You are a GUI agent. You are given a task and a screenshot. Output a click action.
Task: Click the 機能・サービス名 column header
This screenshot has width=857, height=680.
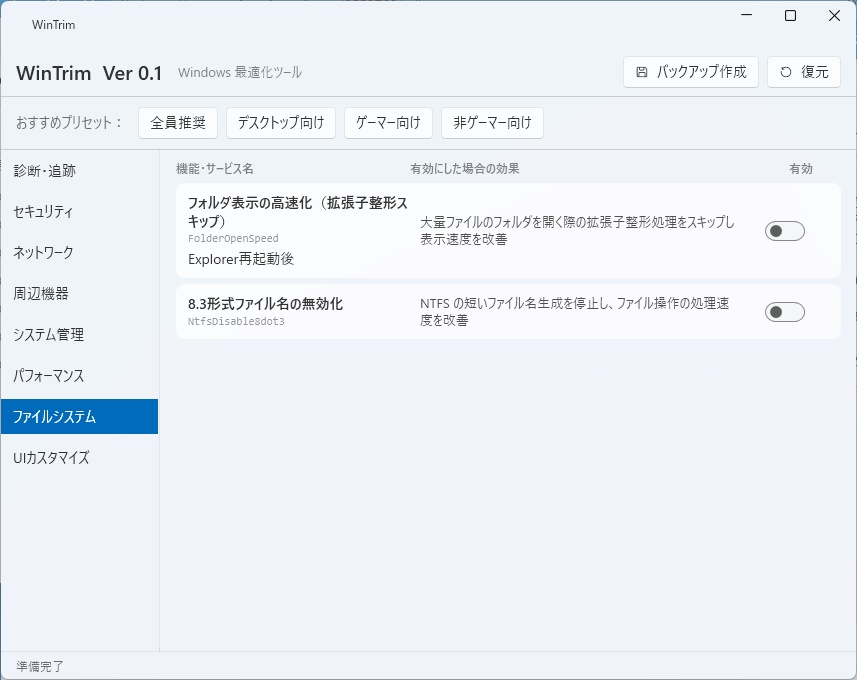click(215, 169)
